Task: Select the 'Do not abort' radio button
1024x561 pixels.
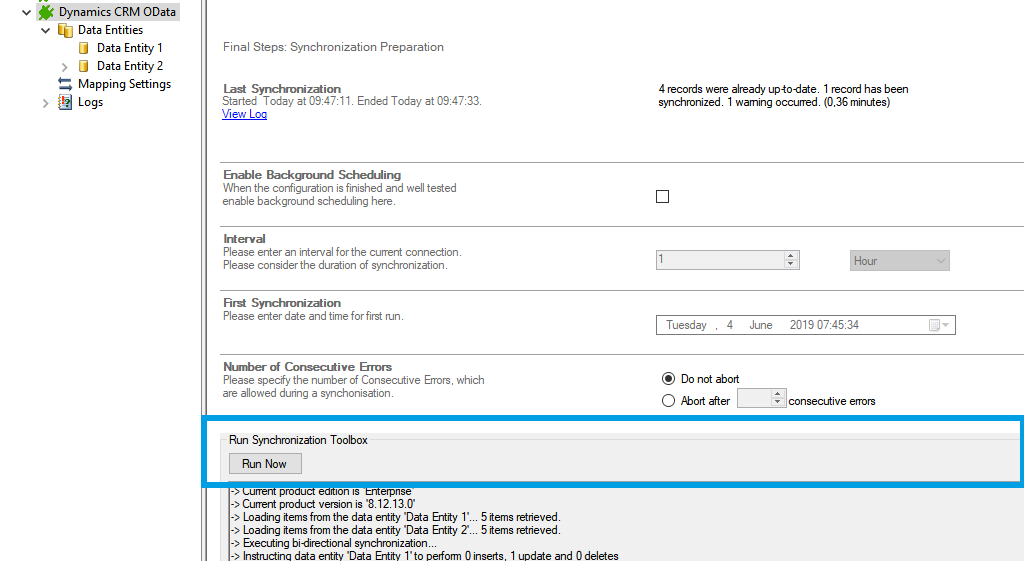Action: tap(669, 379)
